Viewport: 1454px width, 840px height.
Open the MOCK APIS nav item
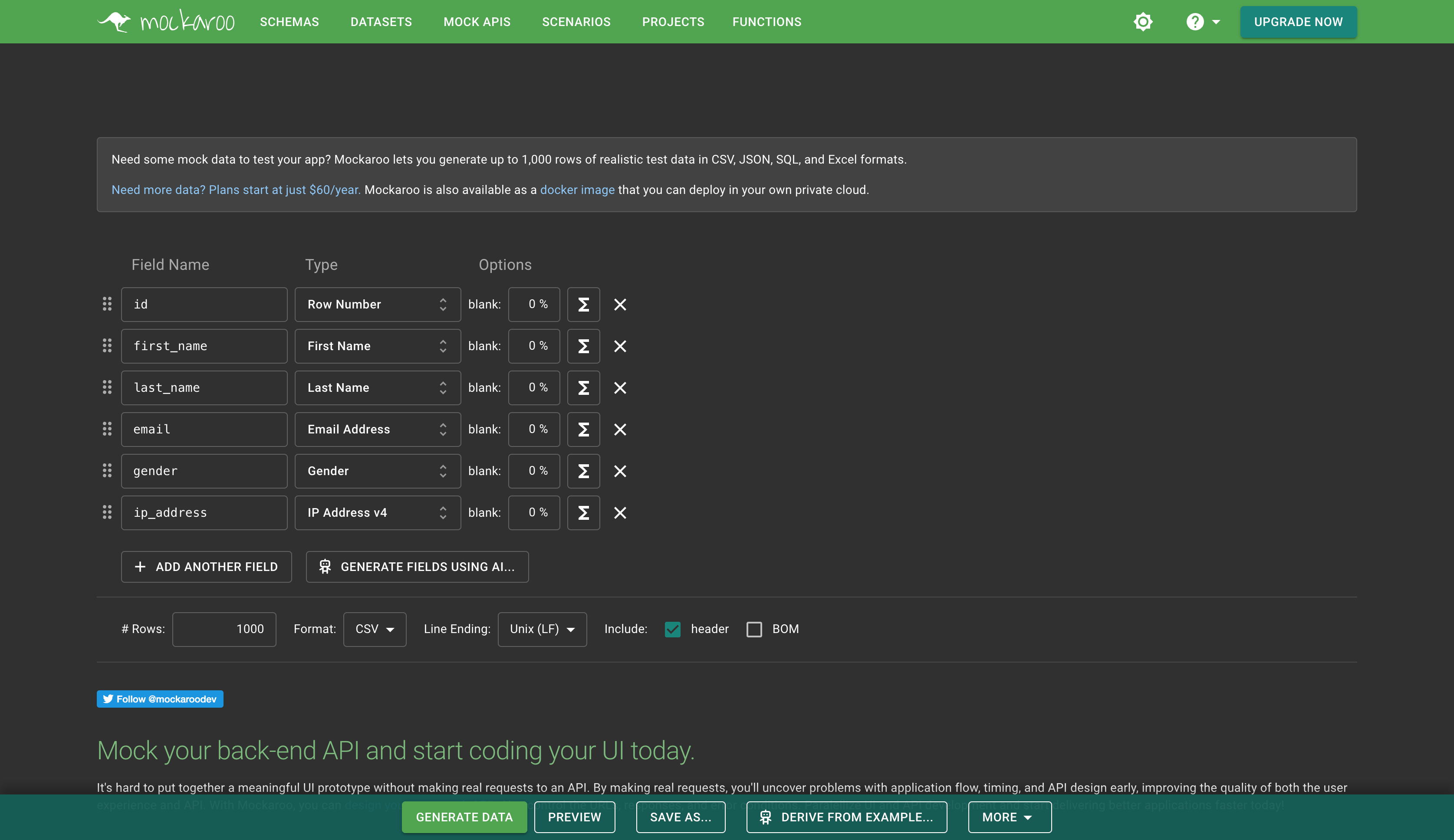(477, 22)
